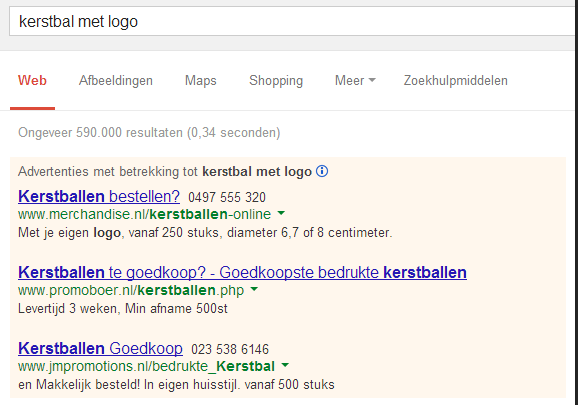Image resolution: width=578 pixels, height=405 pixels.
Task: Go to the Shopping tab
Action: pos(276,81)
